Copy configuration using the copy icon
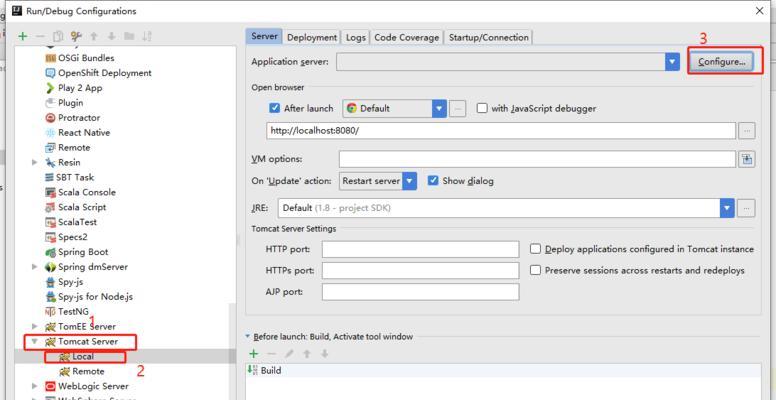The width and height of the screenshot is (776, 400). click(58, 36)
